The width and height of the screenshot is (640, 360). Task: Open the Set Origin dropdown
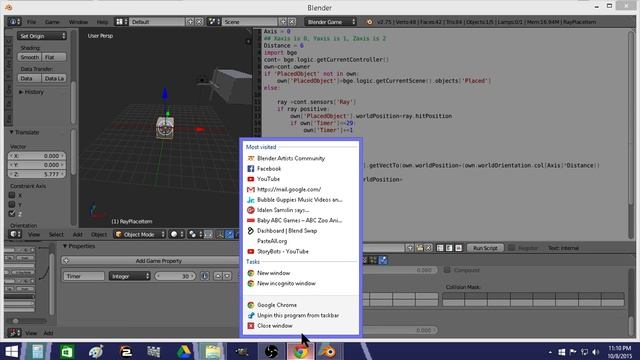coord(42,36)
